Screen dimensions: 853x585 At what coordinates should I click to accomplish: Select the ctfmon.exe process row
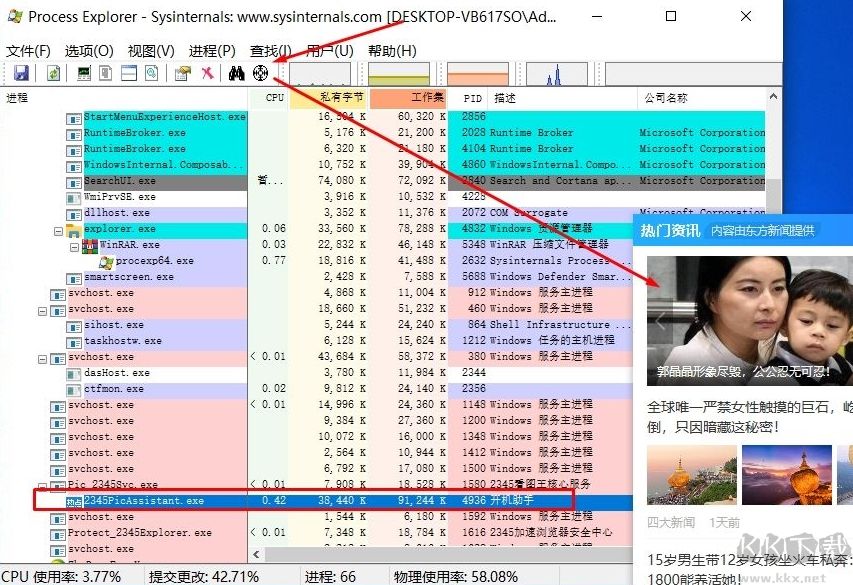point(317,389)
